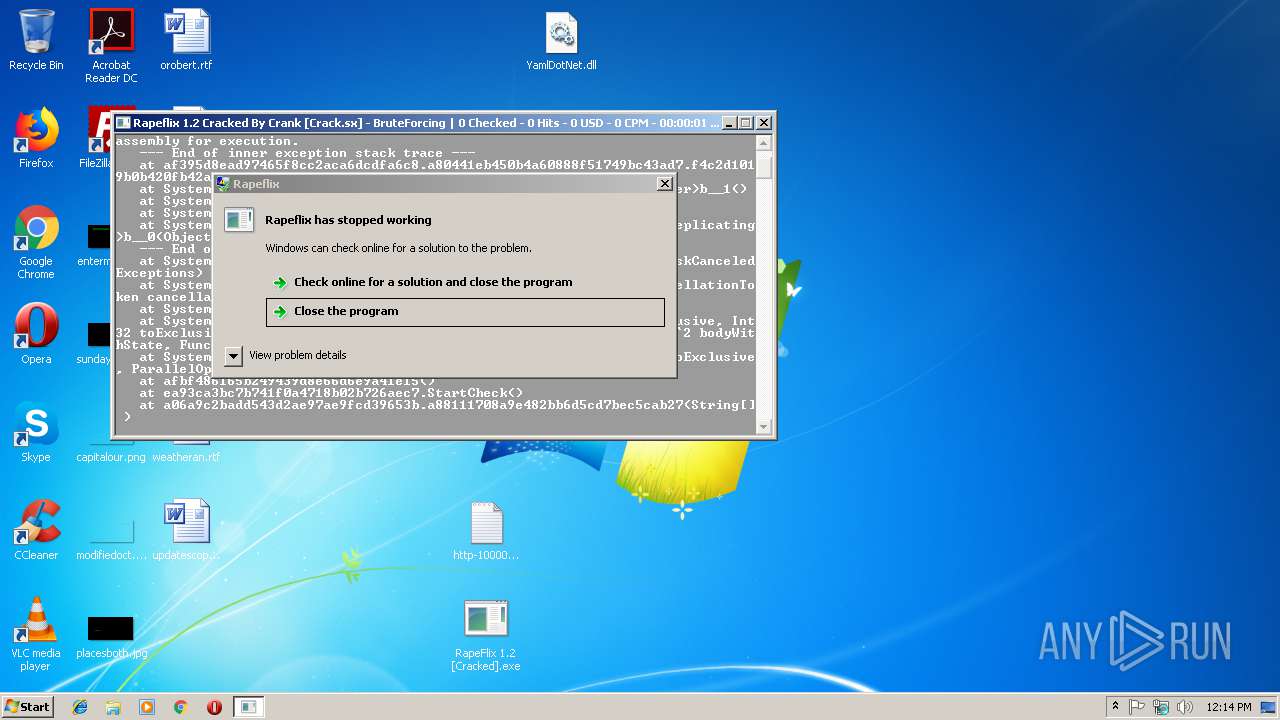Select the weatheran.rtf file label
The width and height of the screenshot is (1280, 720).
tap(186, 457)
